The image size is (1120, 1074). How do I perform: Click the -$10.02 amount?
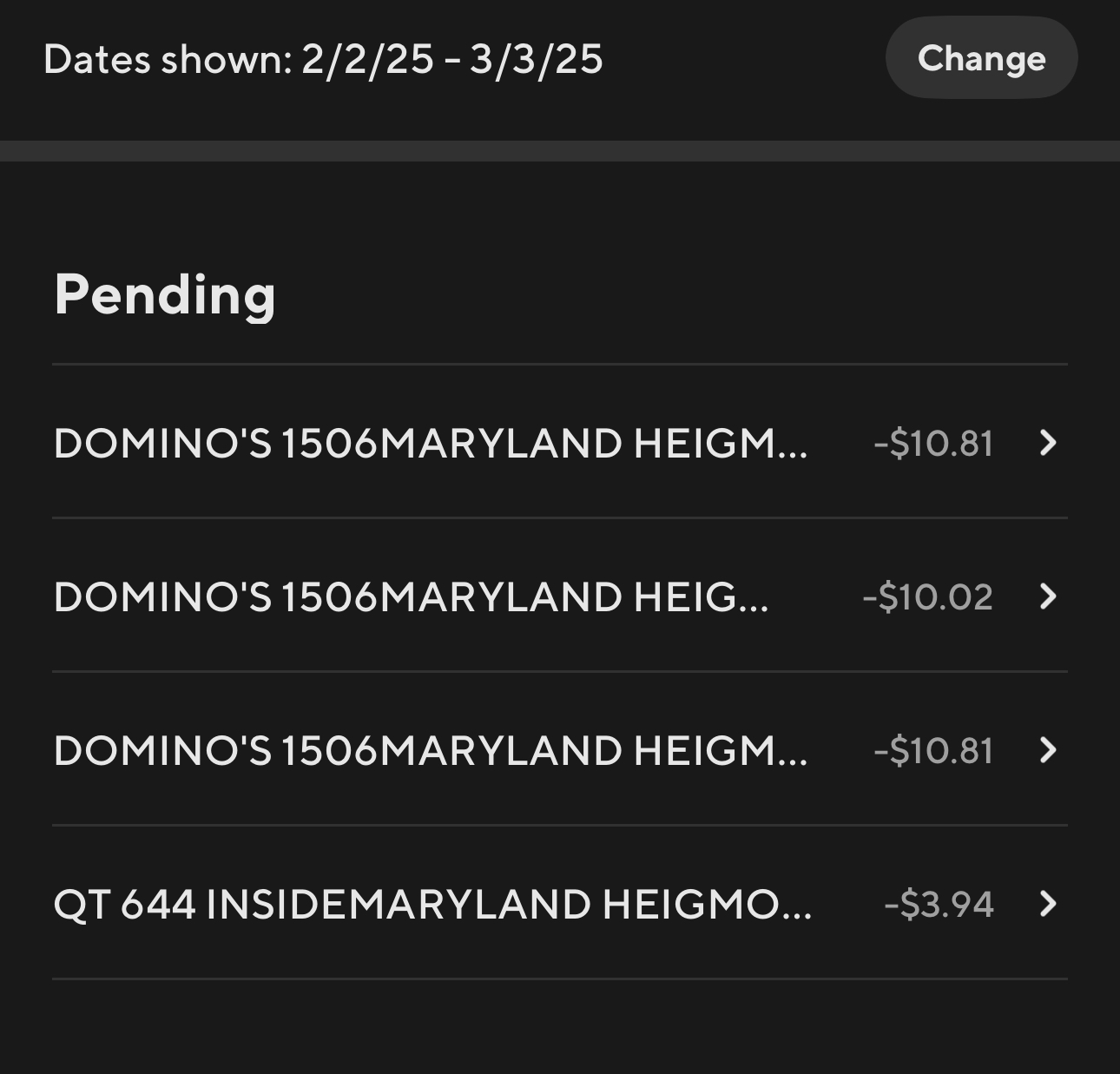point(927,596)
